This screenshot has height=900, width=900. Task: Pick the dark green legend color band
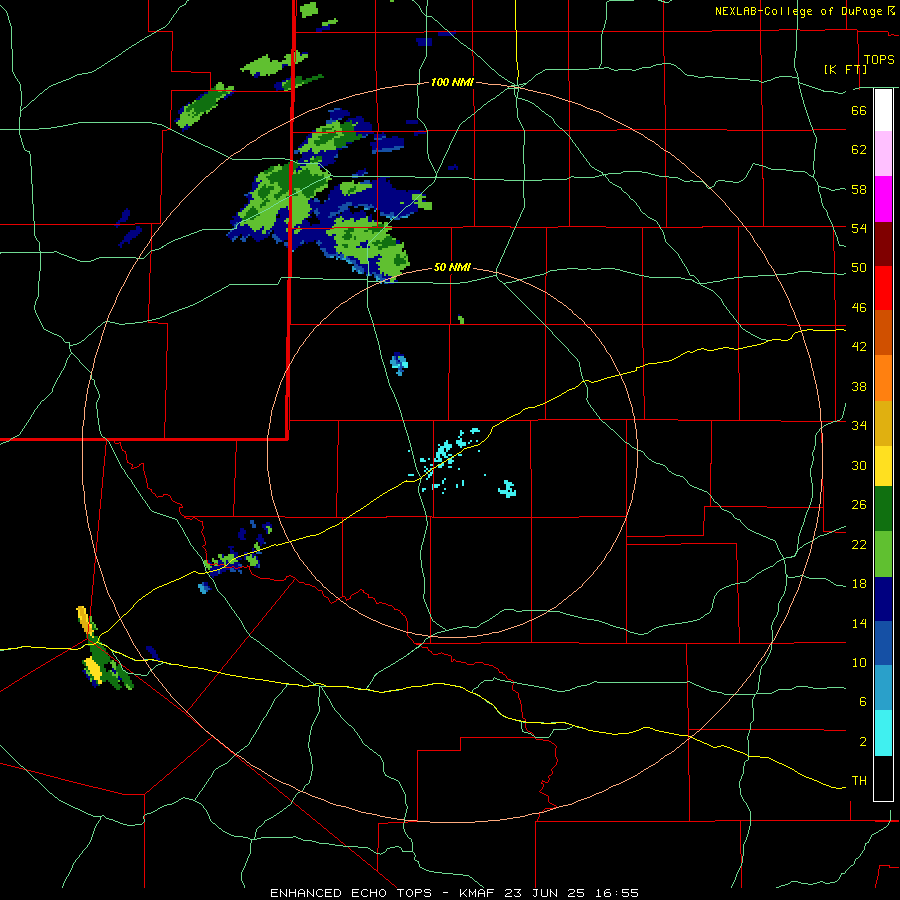point(883,509)
